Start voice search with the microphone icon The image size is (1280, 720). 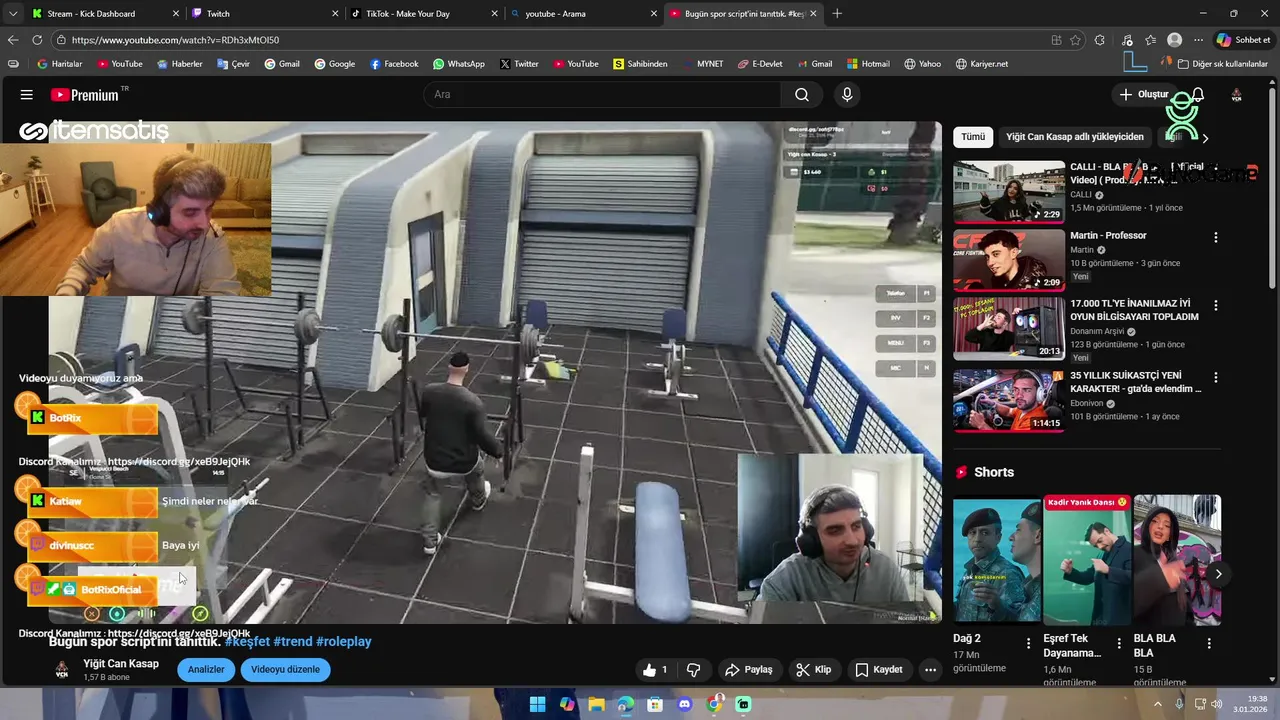847,95
